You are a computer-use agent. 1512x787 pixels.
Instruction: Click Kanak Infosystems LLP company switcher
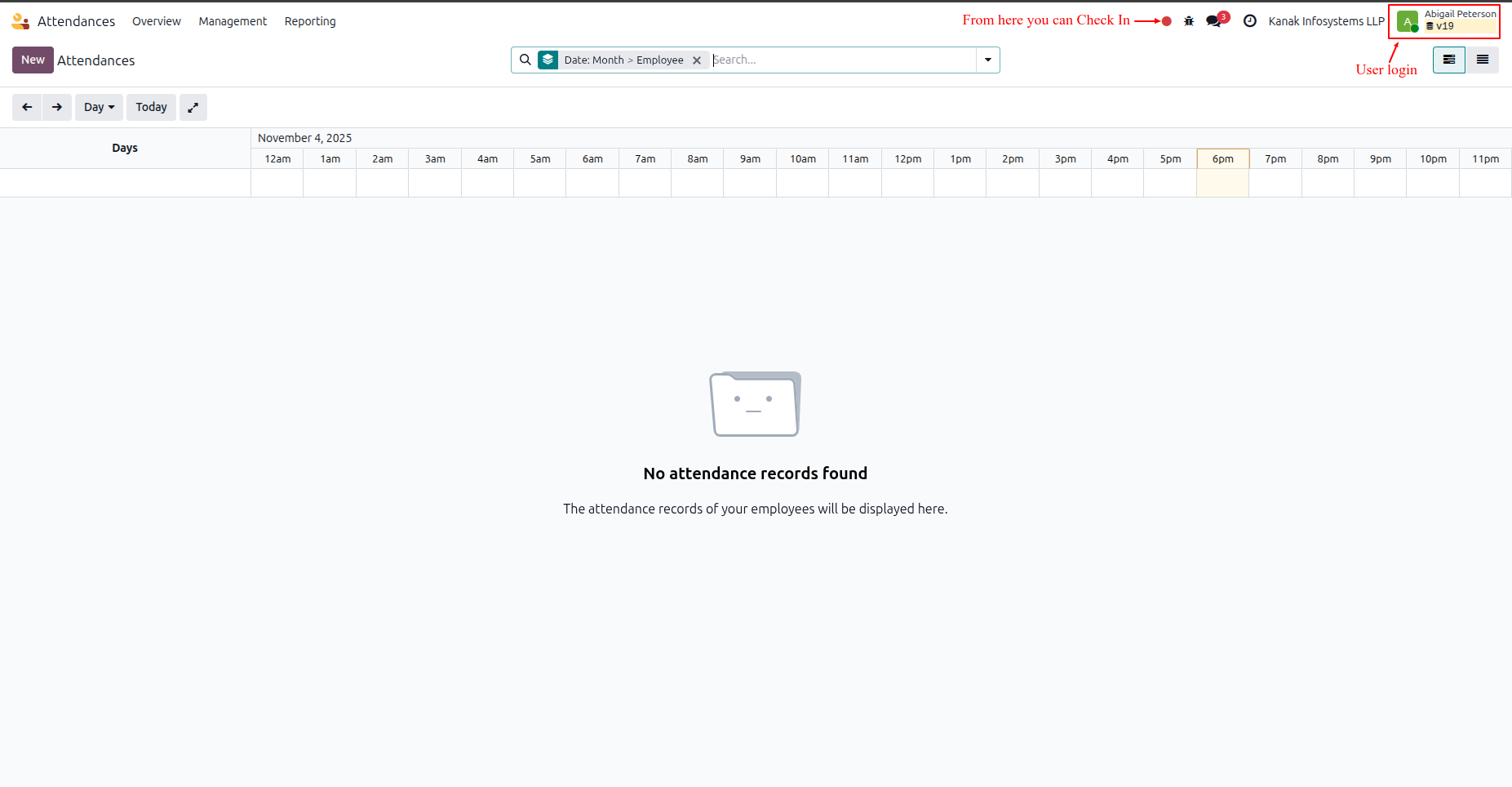[x=1326, y=21]
